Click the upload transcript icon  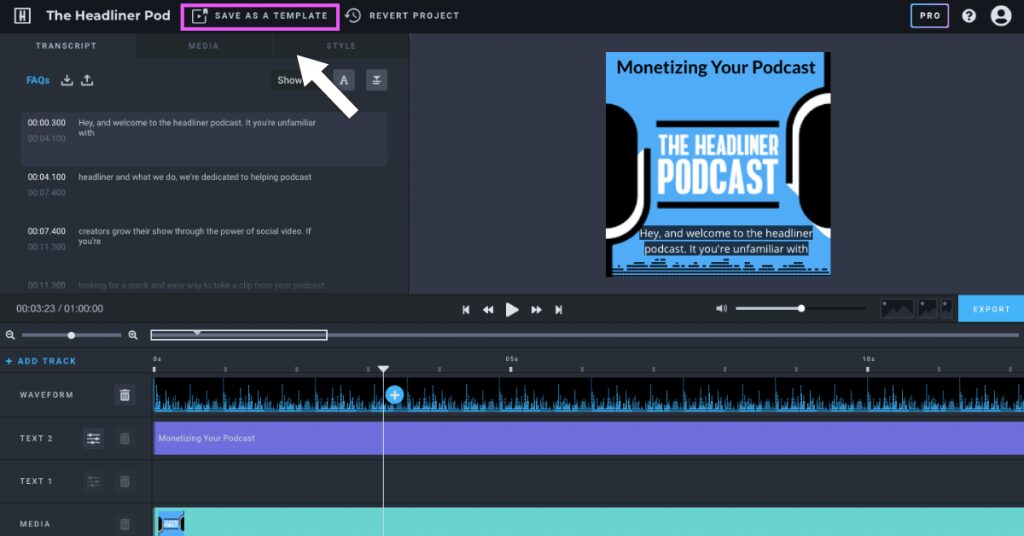(x=87, y=80)
